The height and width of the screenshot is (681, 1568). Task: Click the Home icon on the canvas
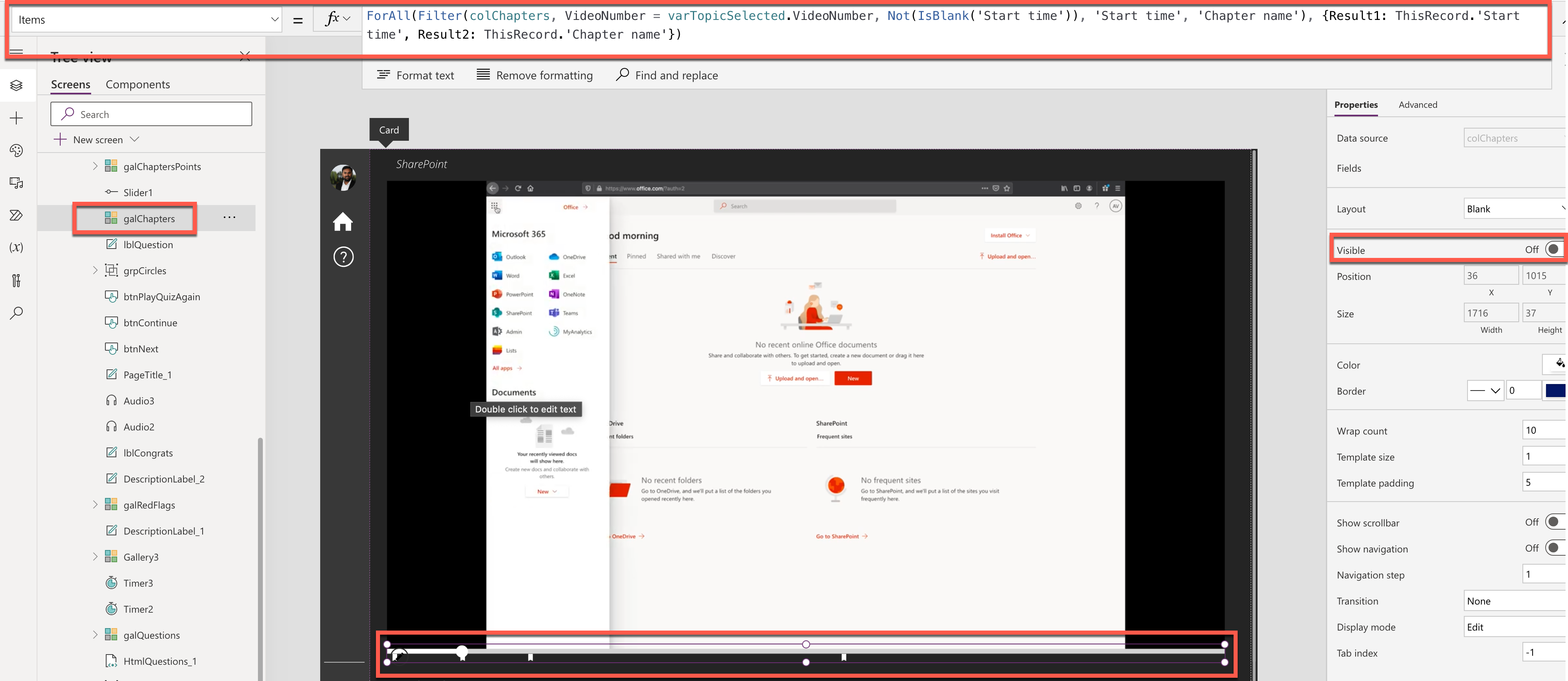[x=343, y=222]
